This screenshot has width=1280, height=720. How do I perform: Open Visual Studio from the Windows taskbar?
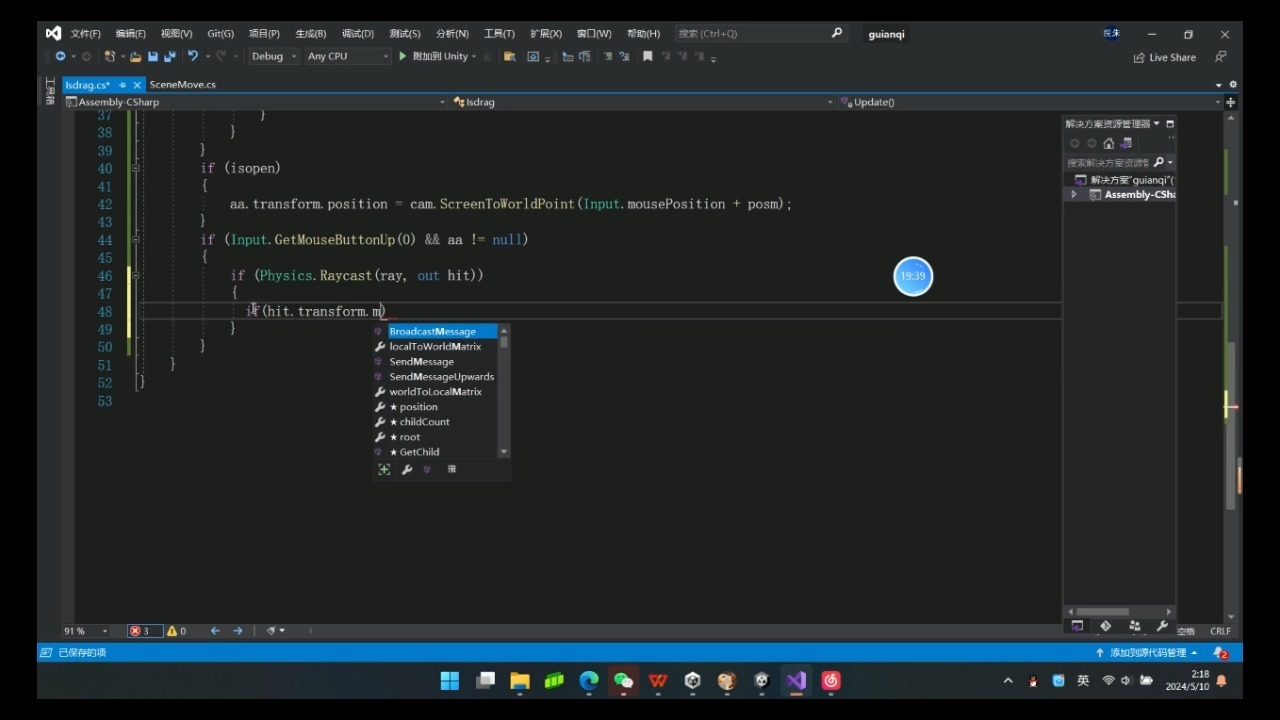tap(796, 681)
